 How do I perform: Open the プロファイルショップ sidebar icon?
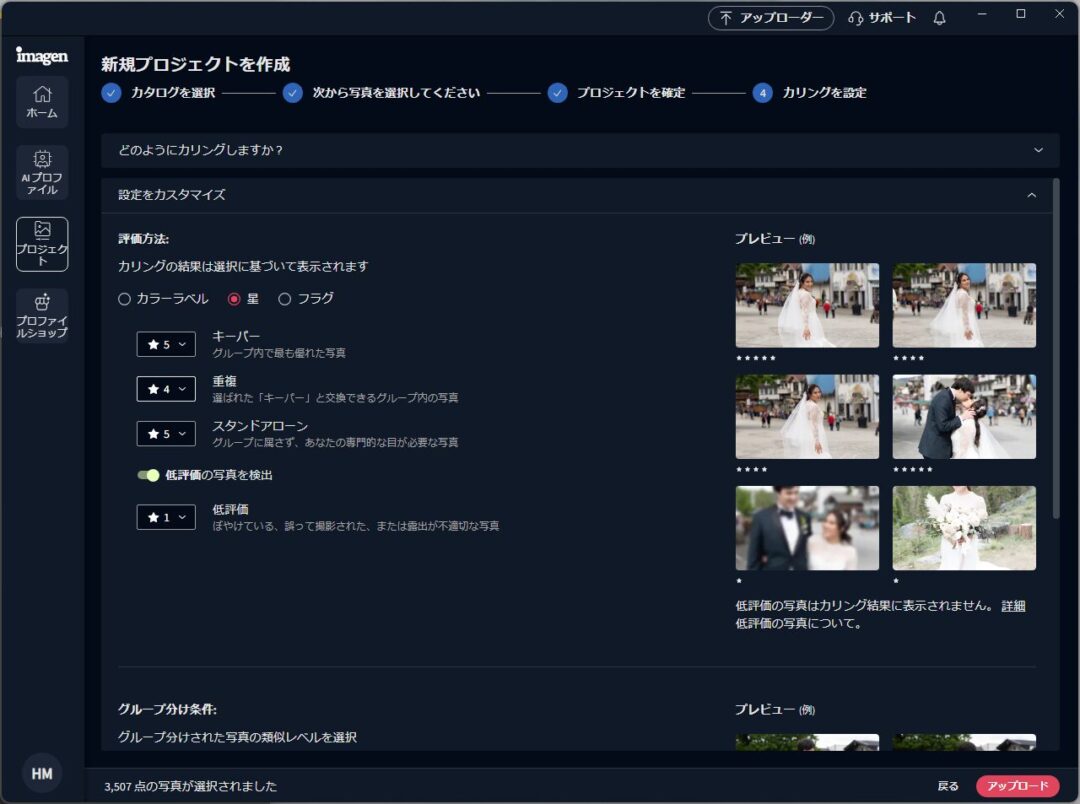tap(42, 314)
